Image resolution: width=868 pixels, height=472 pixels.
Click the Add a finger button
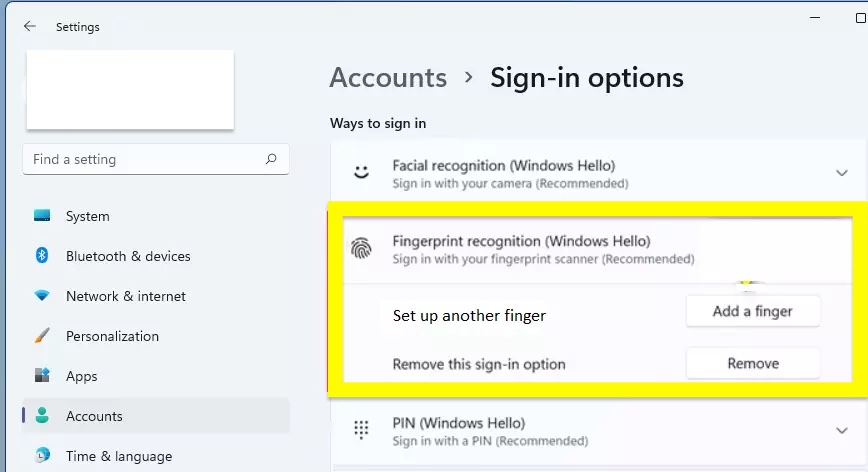pyautogui.click(x=753, y=311)
